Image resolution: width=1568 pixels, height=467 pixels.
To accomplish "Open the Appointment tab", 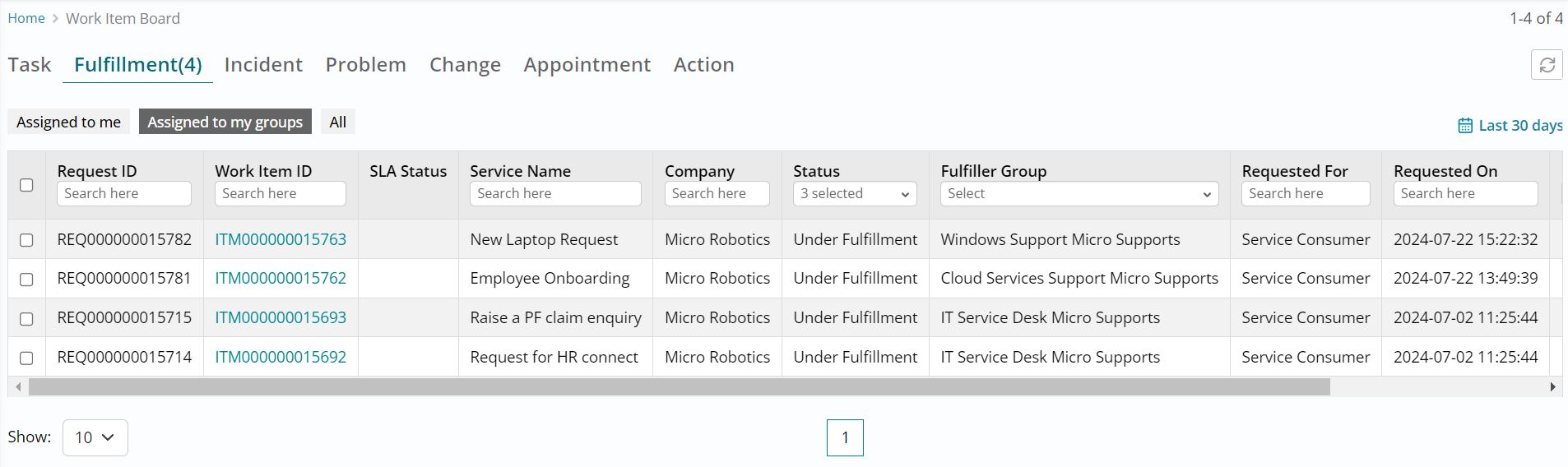I will tap(587, 65).
